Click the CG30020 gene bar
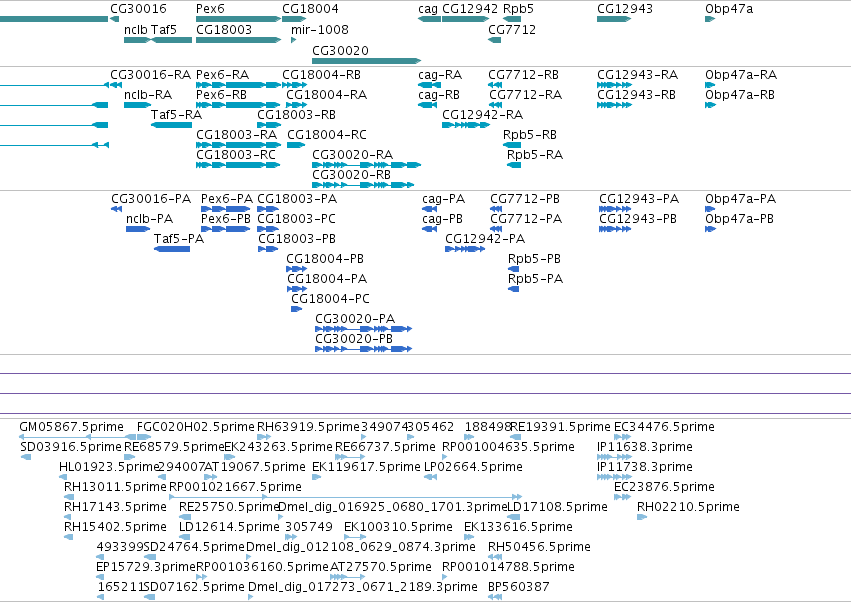This screenshot has width=851, height=602. coord(366,61)
